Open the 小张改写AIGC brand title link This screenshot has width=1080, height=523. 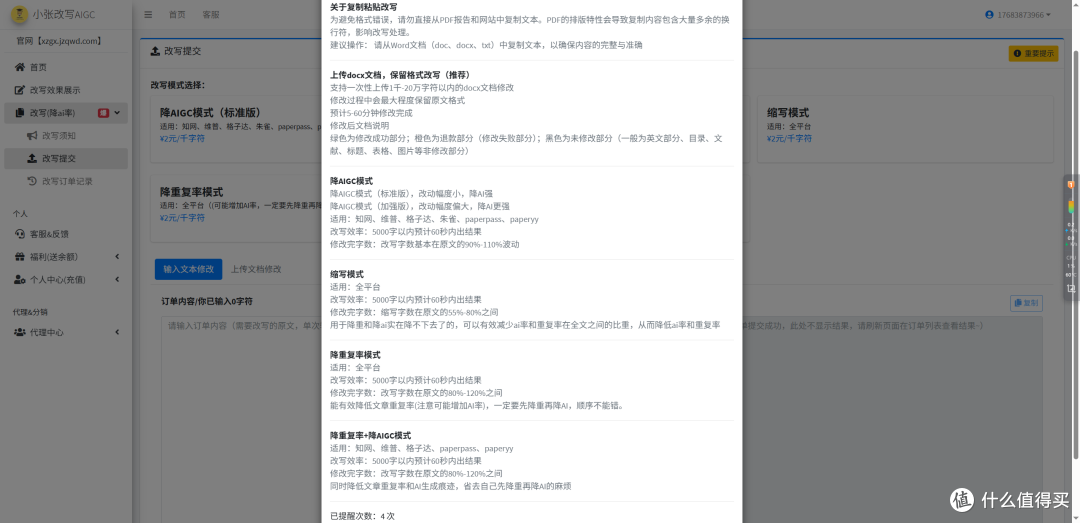[x=65, y=14]
